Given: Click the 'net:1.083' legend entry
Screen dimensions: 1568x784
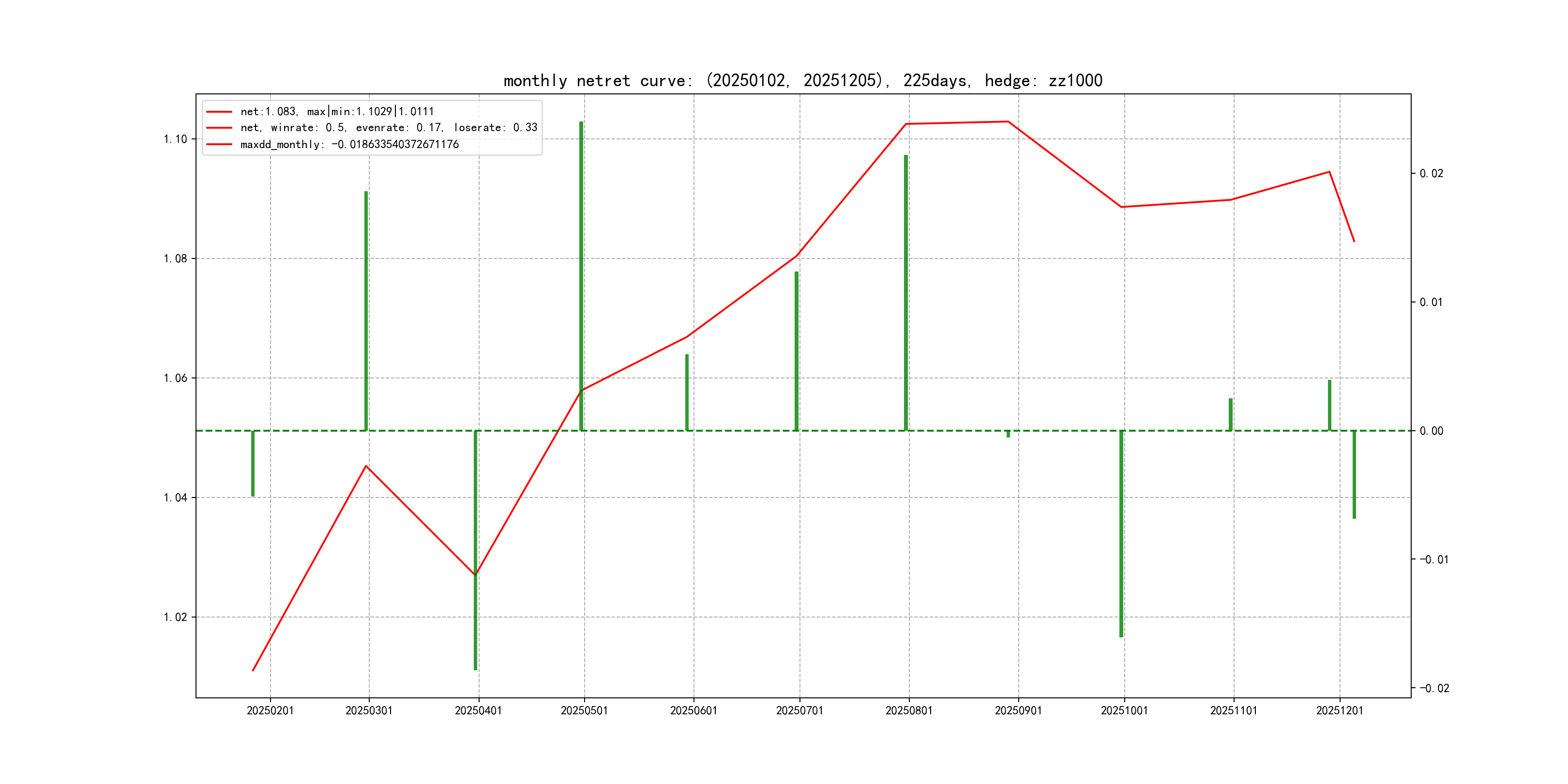Looking at the screenshot, I should (337, 111).
